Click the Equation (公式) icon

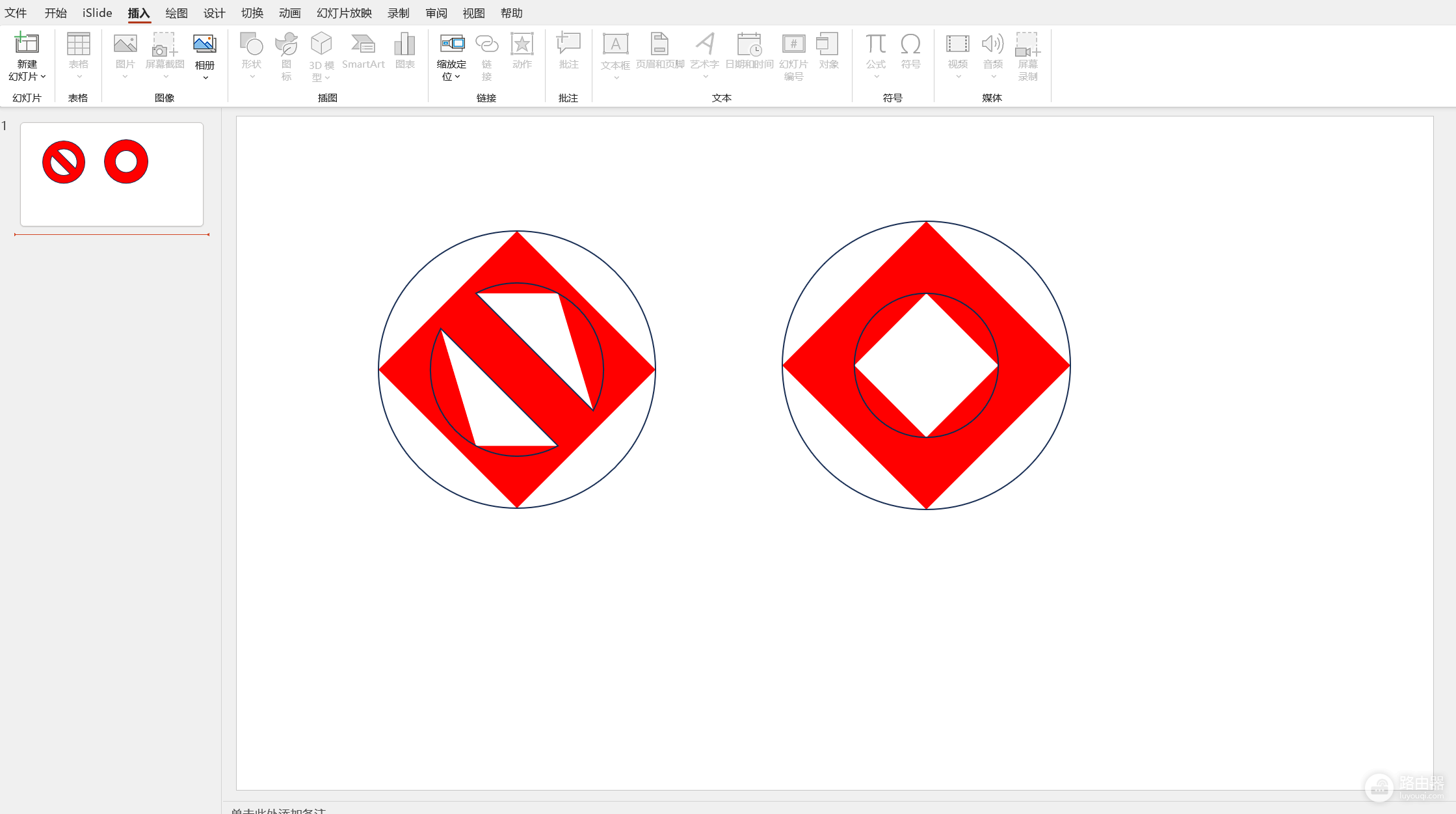(875, 44)
